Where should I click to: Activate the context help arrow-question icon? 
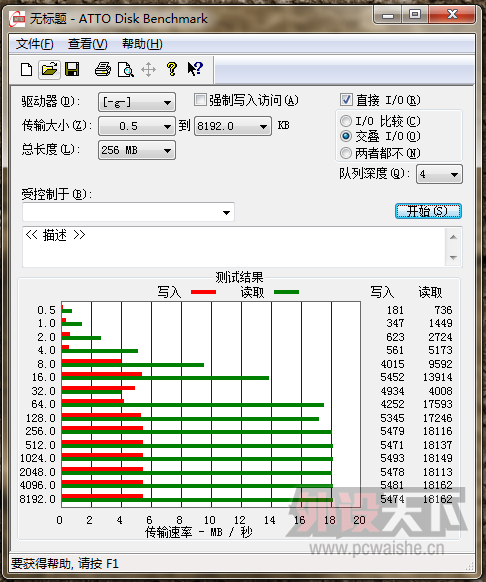coord(195,69)
